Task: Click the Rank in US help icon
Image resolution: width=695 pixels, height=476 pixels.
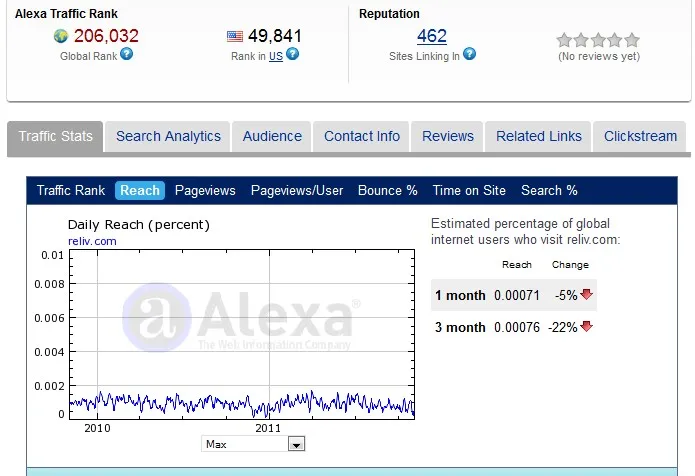Action: 293,54
